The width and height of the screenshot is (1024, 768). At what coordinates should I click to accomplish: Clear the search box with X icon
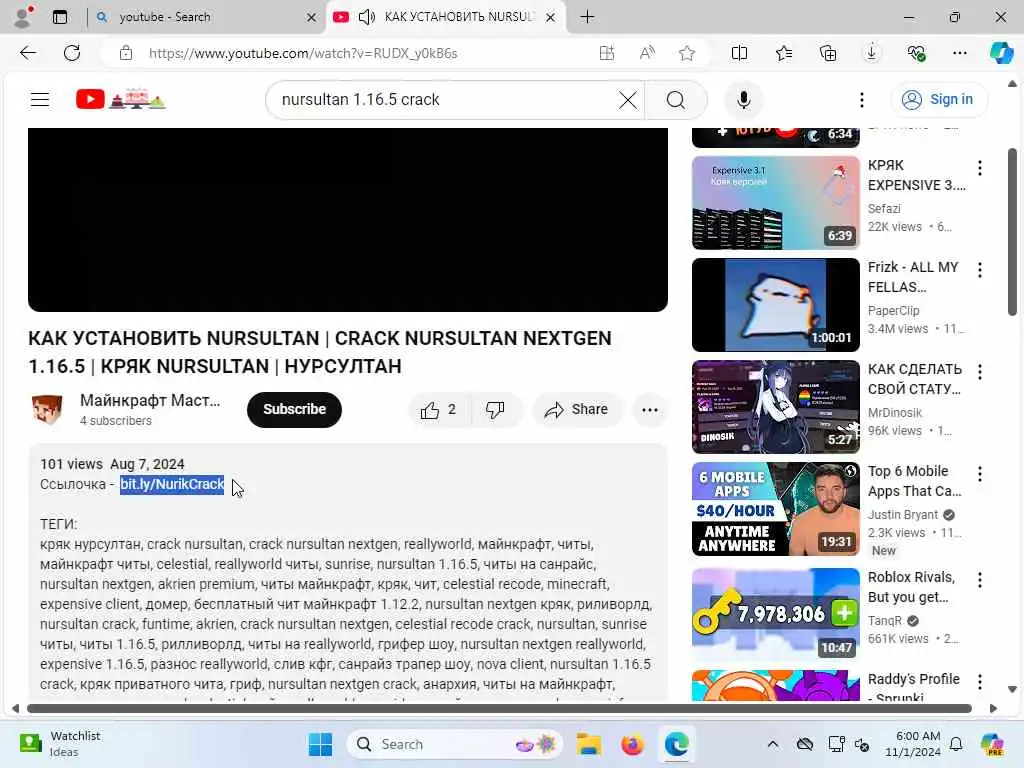[628, 100]
